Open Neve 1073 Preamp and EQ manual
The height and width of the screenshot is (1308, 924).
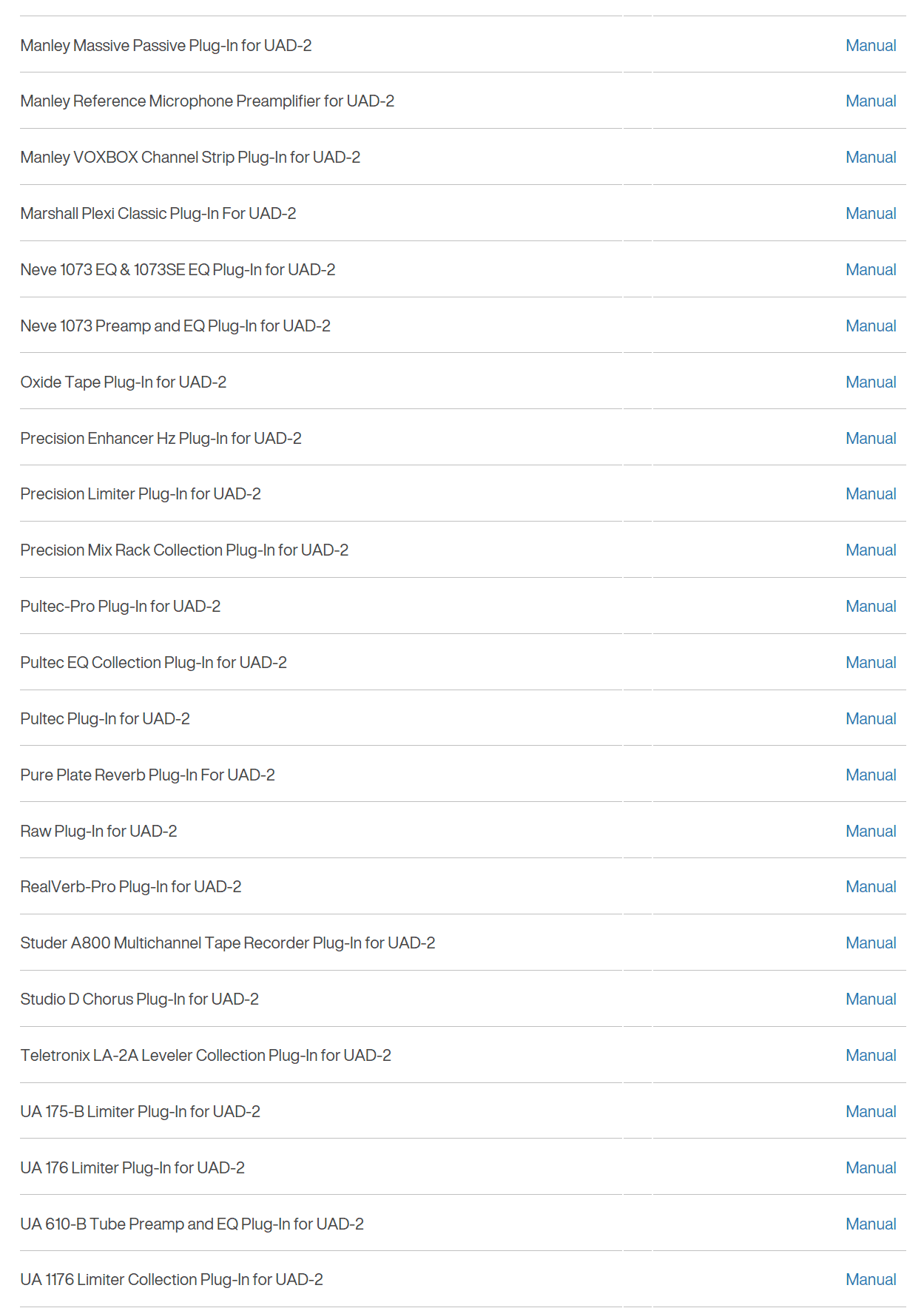click(871, 326)
